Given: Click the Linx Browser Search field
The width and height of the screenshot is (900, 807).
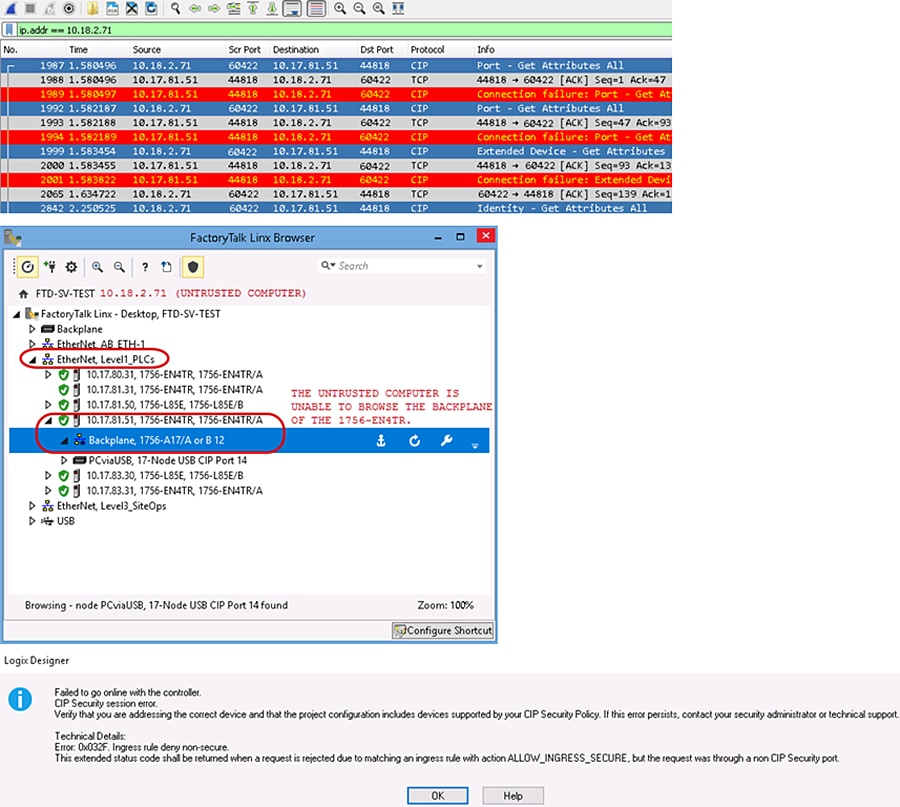Looking at the screenshot, I should 402,266.
